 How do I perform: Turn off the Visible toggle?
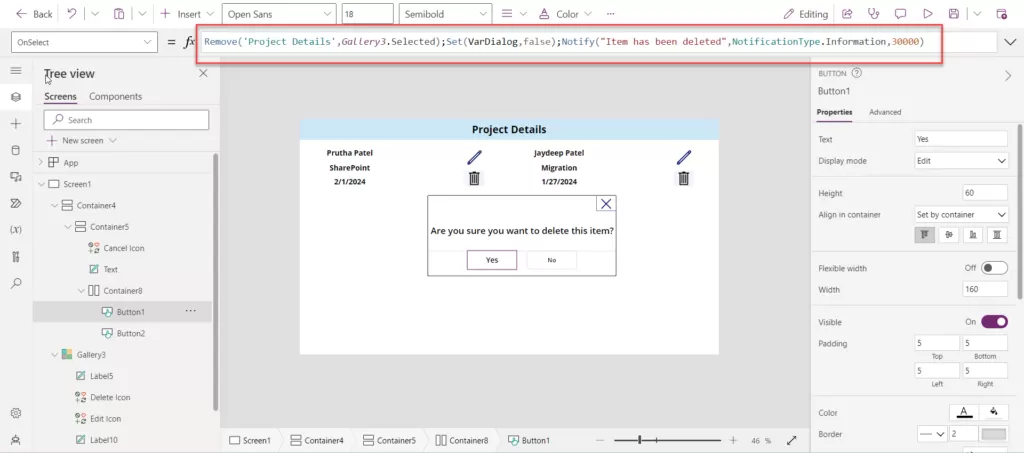click(994, 321)
